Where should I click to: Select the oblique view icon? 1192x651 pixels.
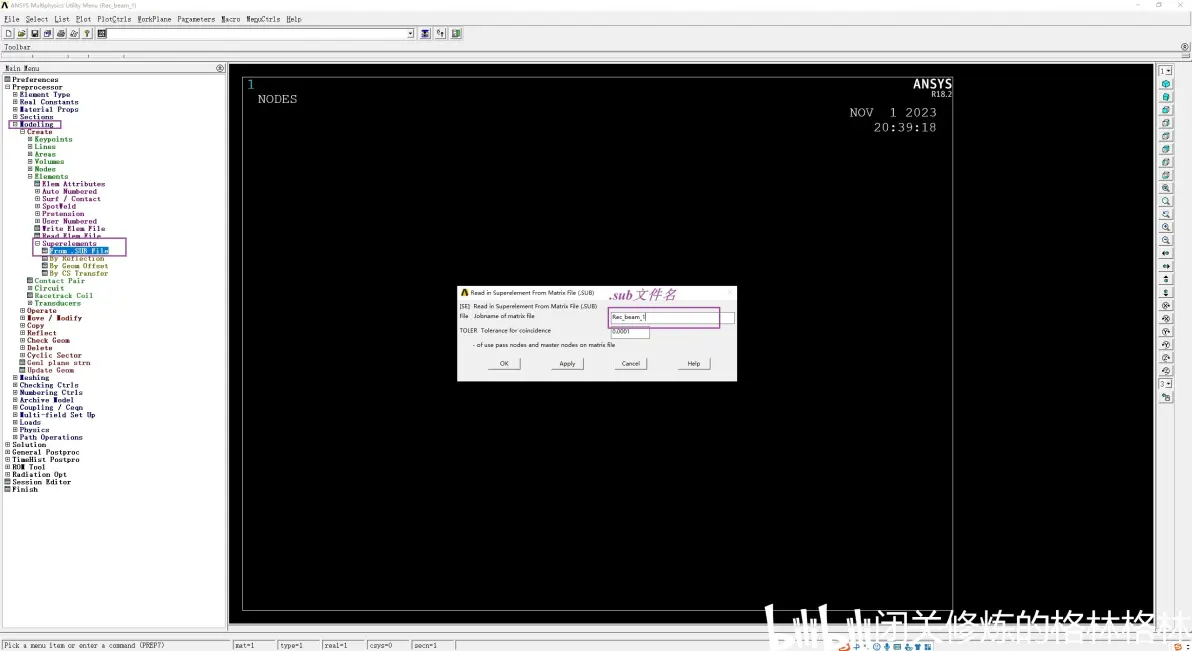1165,97
